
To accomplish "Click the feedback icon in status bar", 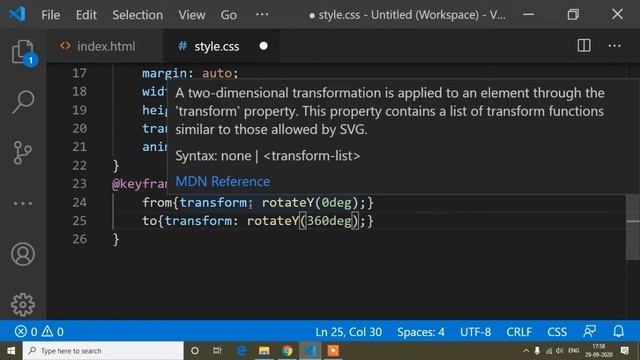I will click(589, 331).
